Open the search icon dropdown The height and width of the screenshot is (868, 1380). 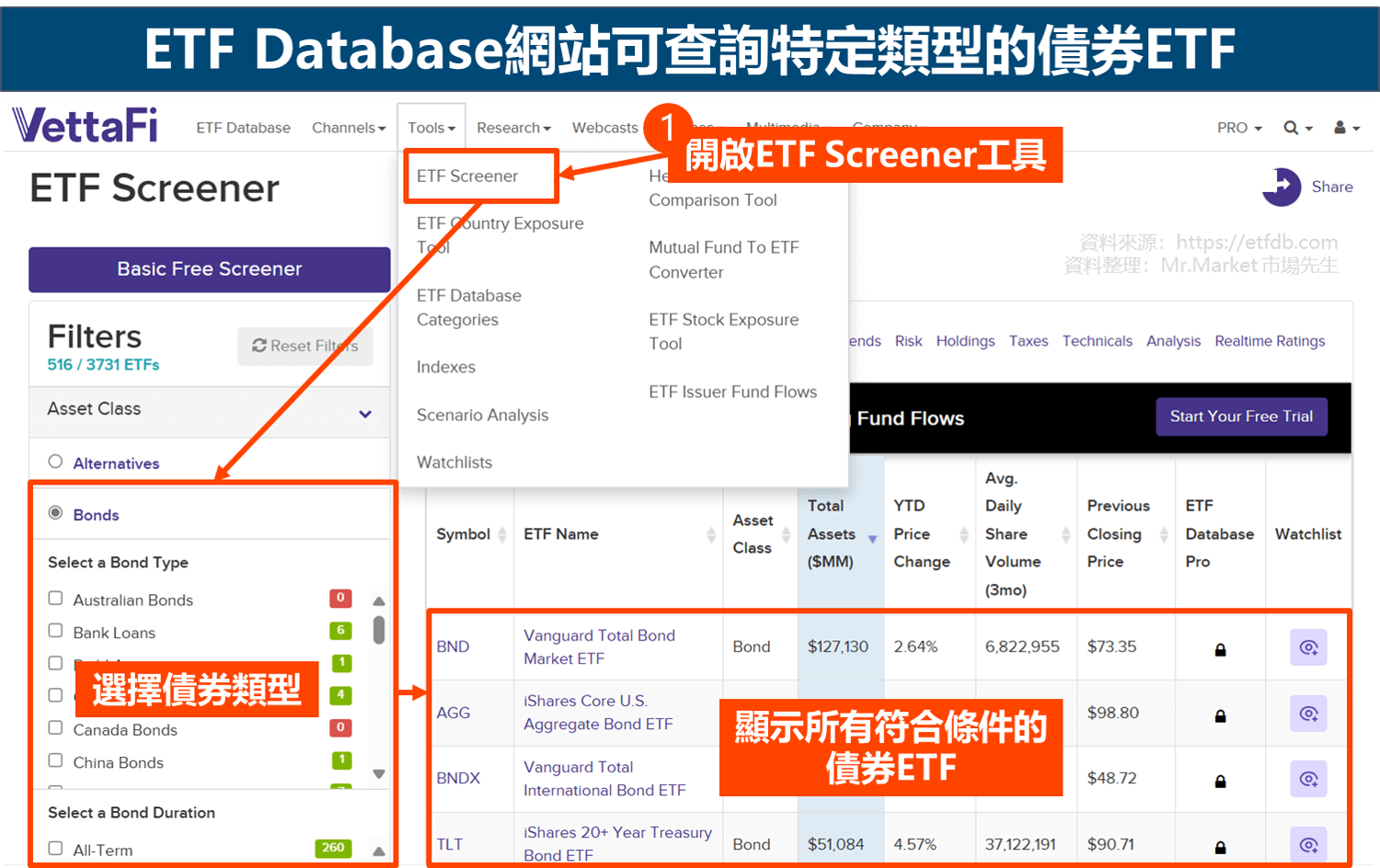[x=1298, y=128]
